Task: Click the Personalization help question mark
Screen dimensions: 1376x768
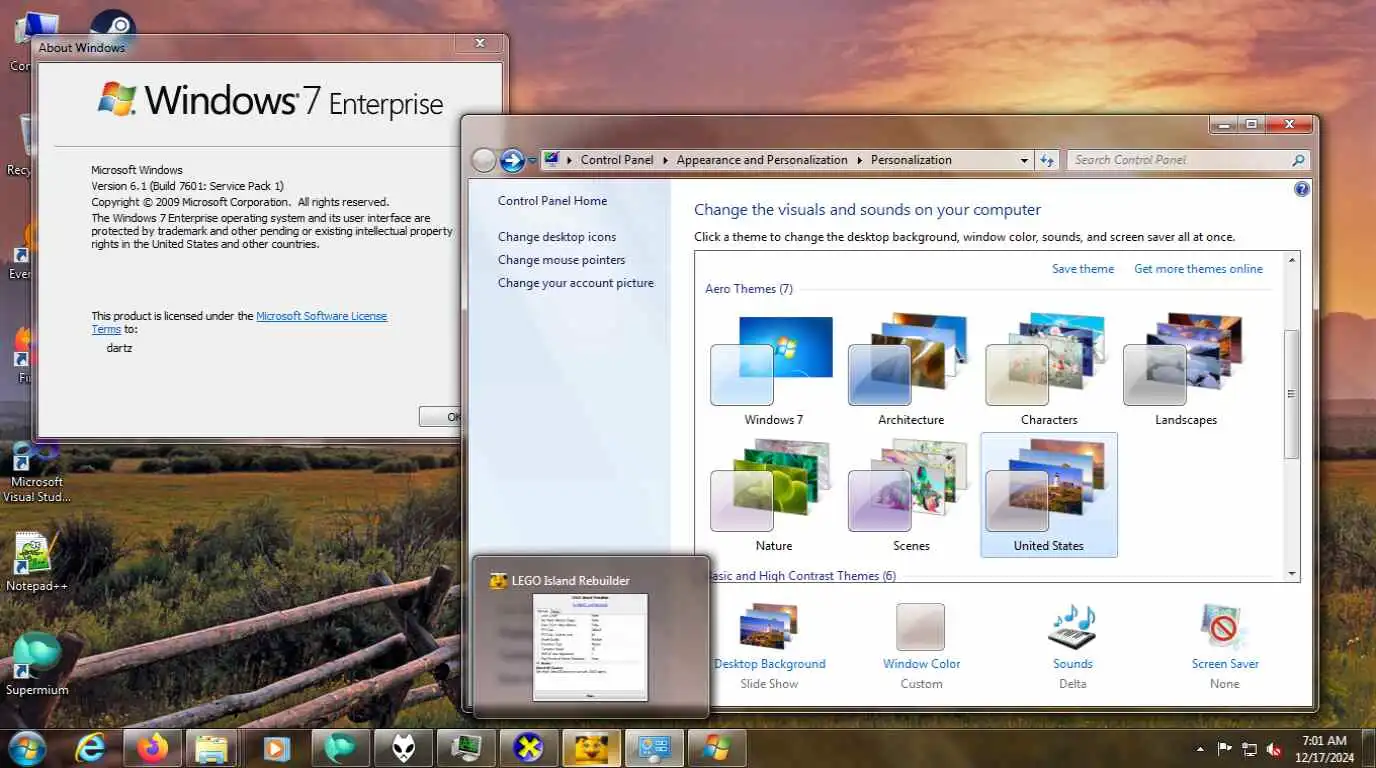Action: (x=1301, y=189)
